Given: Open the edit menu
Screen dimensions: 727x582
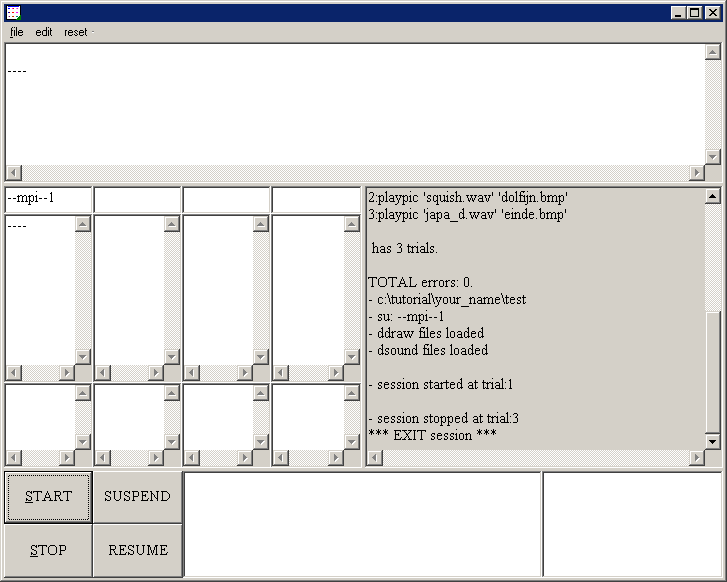Looking at the screenshot, I should (44, 32).
